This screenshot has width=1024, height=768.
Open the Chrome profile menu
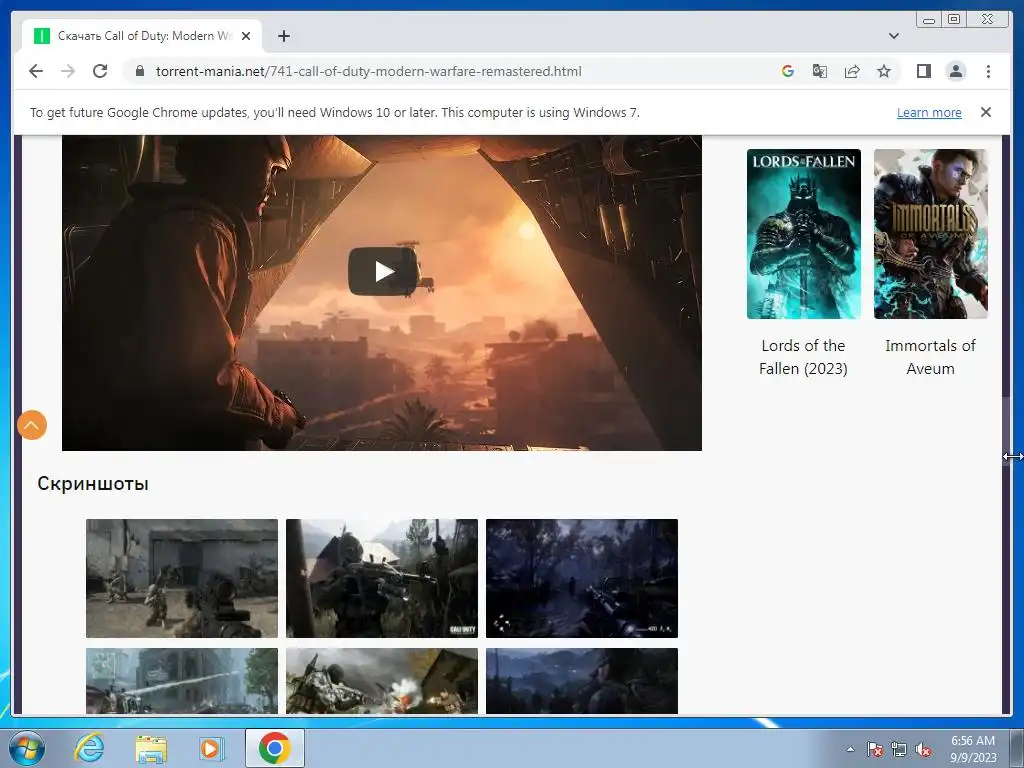coord(955,71)
